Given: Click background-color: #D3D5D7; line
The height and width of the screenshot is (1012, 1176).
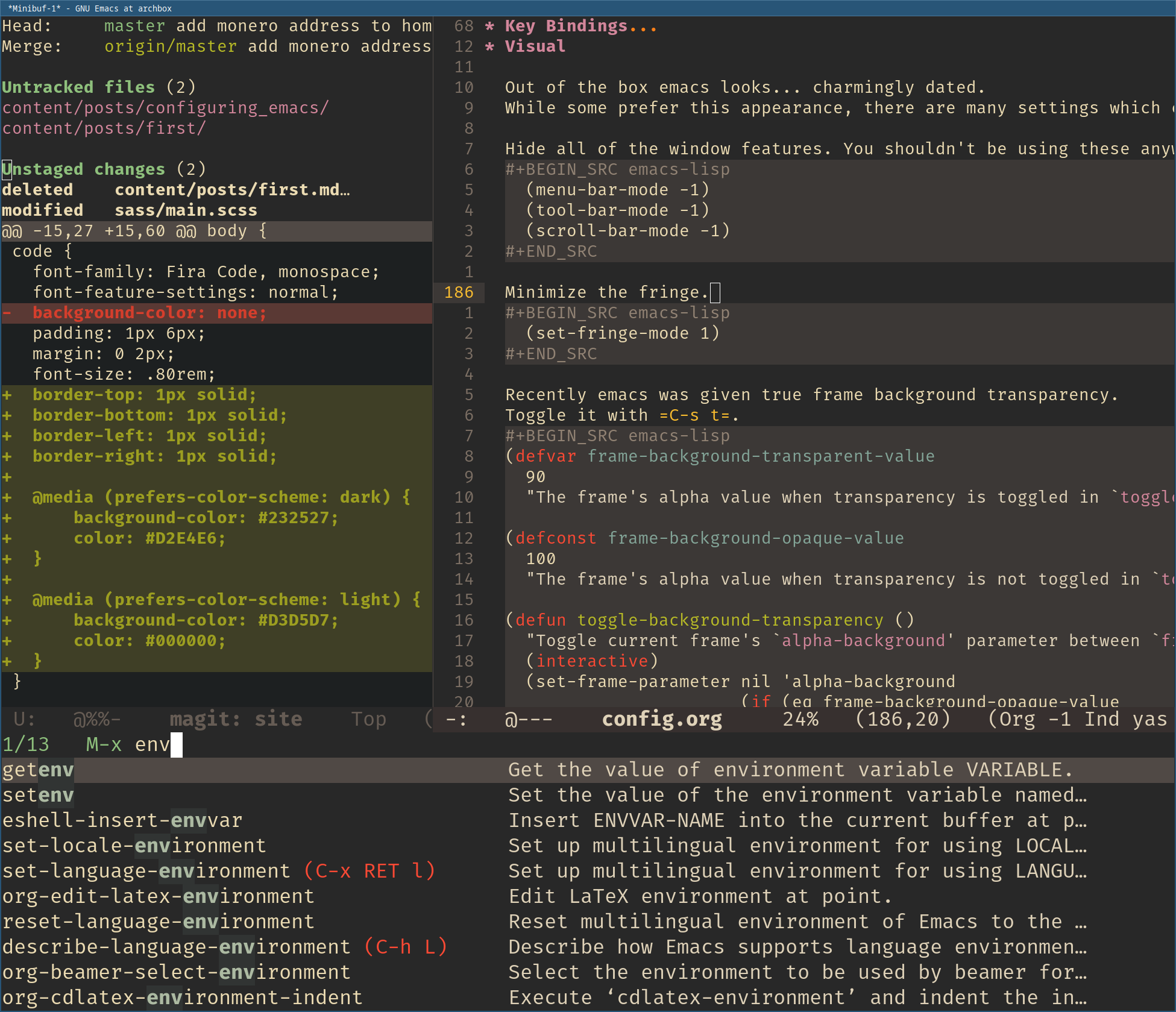Looking at the screenshot, I should tap(216, 620).
